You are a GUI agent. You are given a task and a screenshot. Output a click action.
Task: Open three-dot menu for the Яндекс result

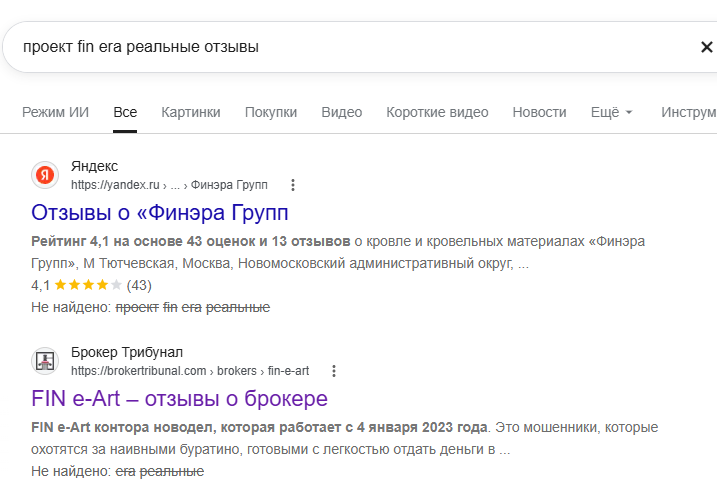[x=293, y=185]
